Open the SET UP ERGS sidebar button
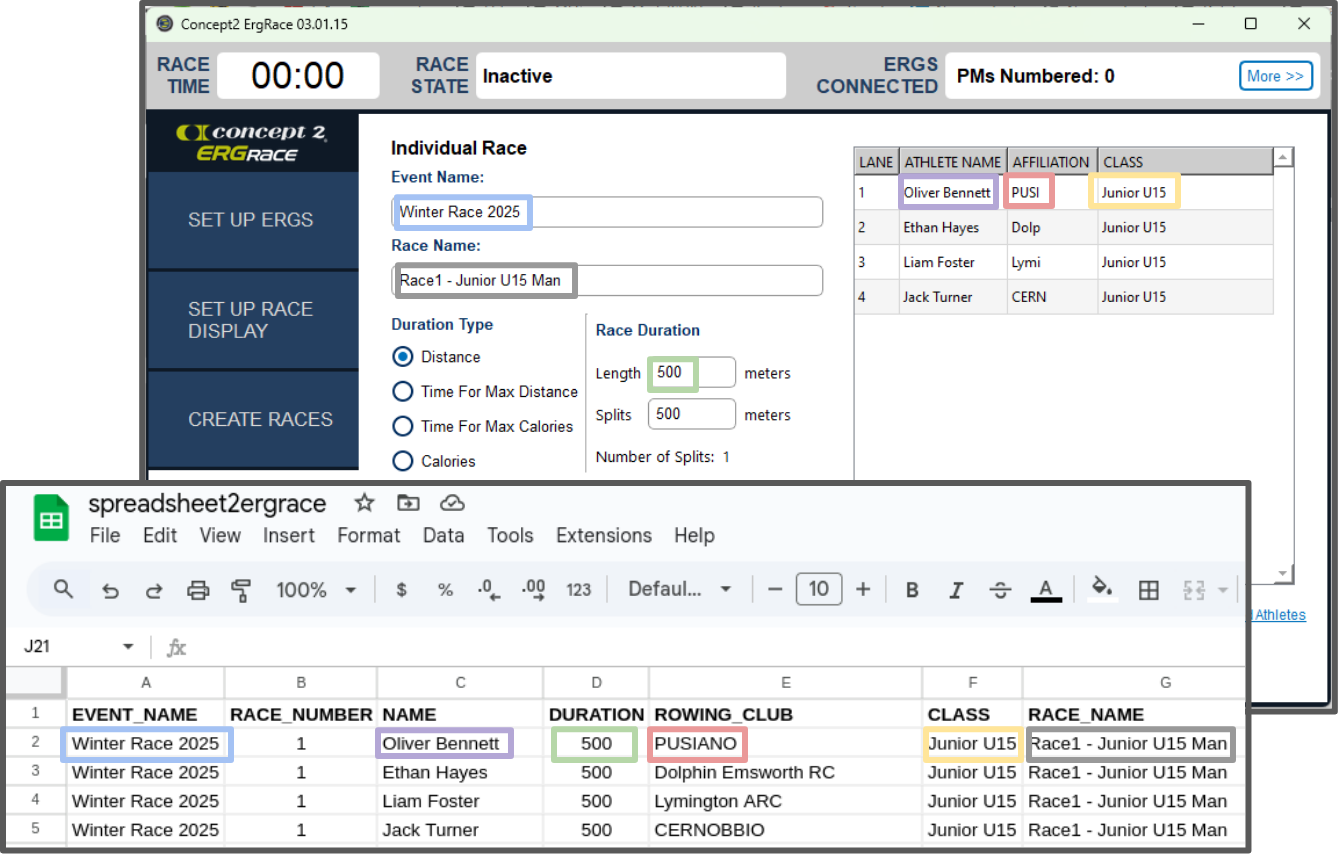 [253, 220]
